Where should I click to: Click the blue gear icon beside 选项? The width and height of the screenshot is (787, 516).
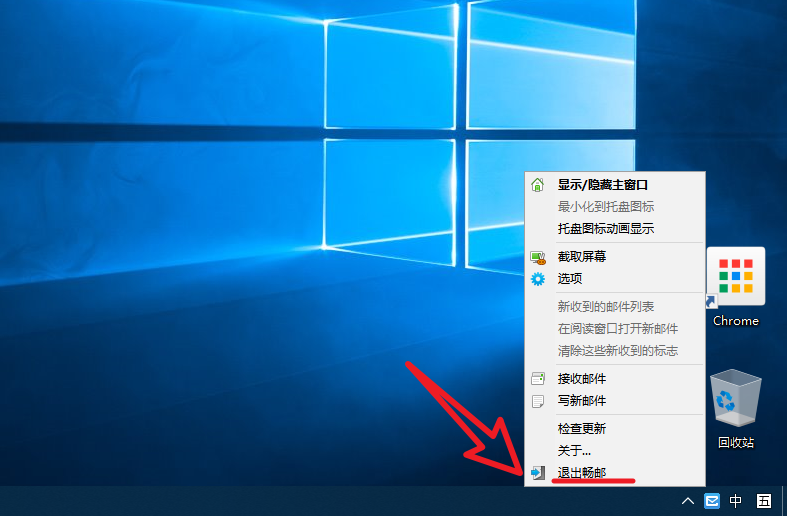[538, 279]
